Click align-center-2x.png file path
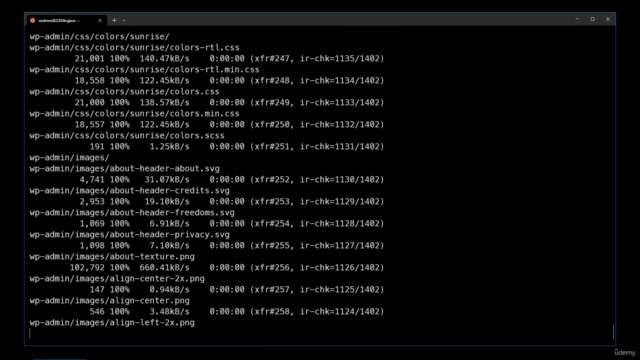Screen dimensions: 640x360 tap(117, 279)
